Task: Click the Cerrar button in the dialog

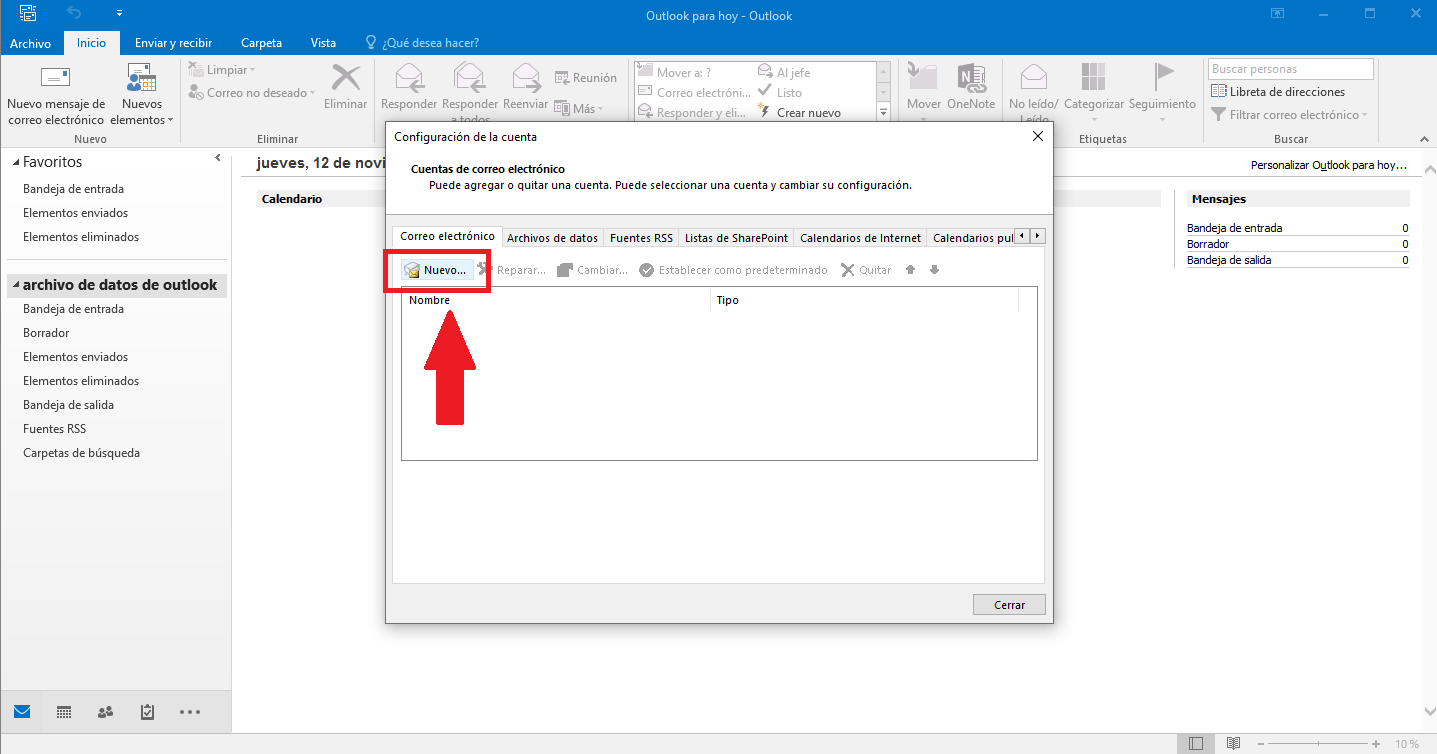Action: click(1009, 605)
